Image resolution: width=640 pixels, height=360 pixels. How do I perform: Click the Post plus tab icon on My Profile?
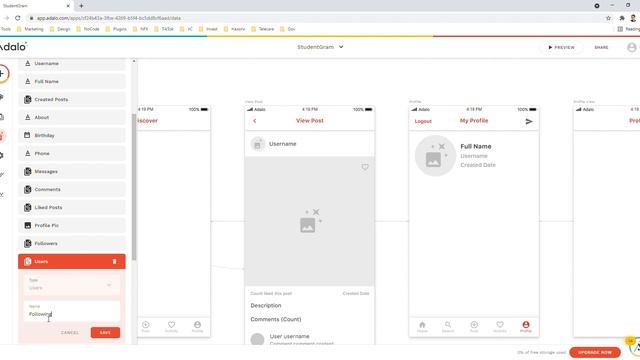coord(474,326)
